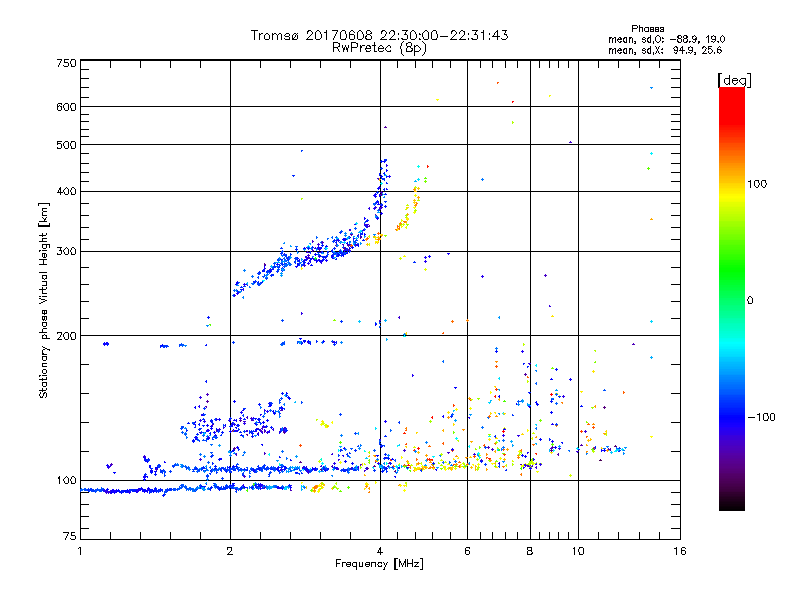Click the x-axis label '16'
This screenshot has width=800, height=600.
[x=680, y=551]
